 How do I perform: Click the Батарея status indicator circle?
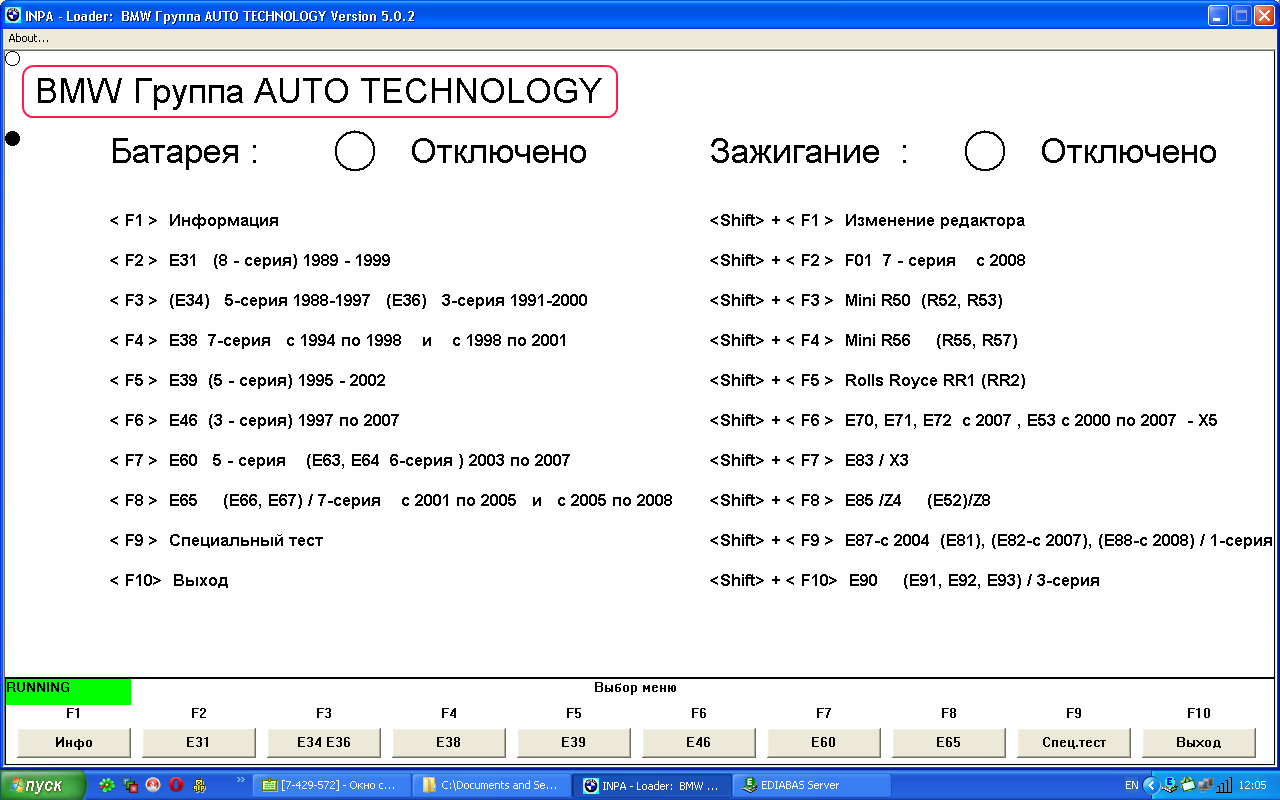355,151
